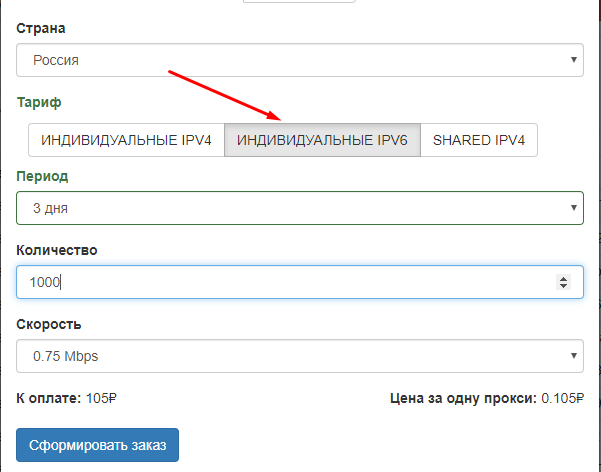This screenshot has height=472, width=601.
Task: Click the Скорость field label
Action: pyautogui.click(x=49, y=324)
